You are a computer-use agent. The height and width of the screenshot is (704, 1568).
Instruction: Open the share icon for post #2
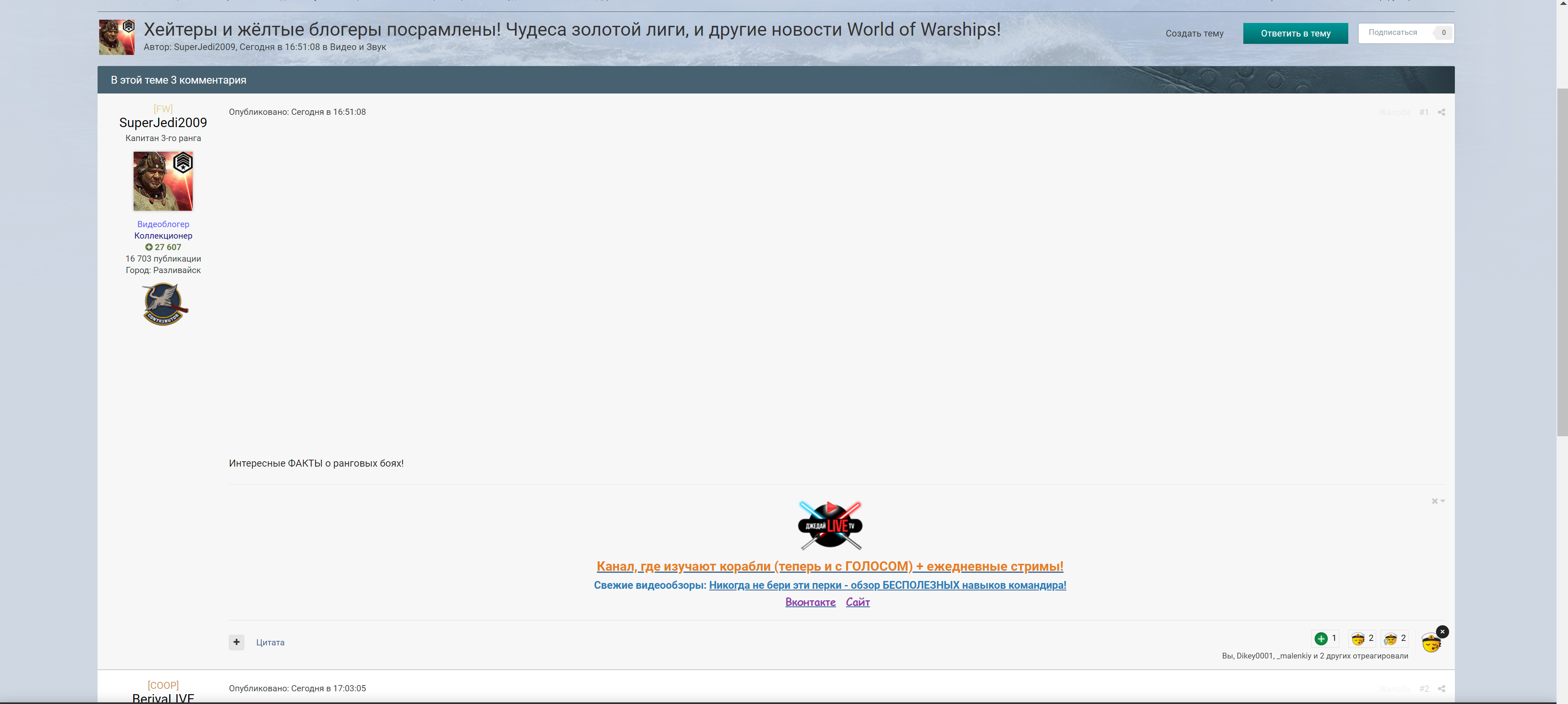click(x=1441, y=689)
